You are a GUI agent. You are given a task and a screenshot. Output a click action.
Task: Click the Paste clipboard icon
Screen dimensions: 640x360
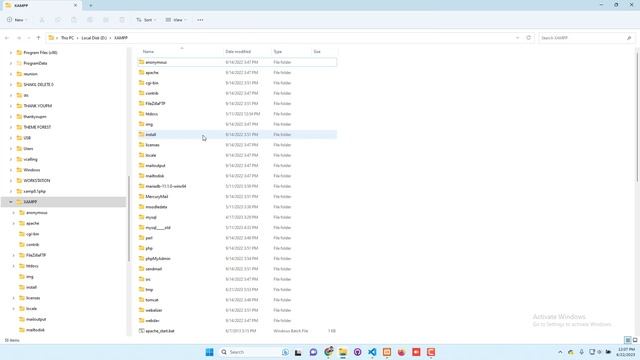point(74,20)
